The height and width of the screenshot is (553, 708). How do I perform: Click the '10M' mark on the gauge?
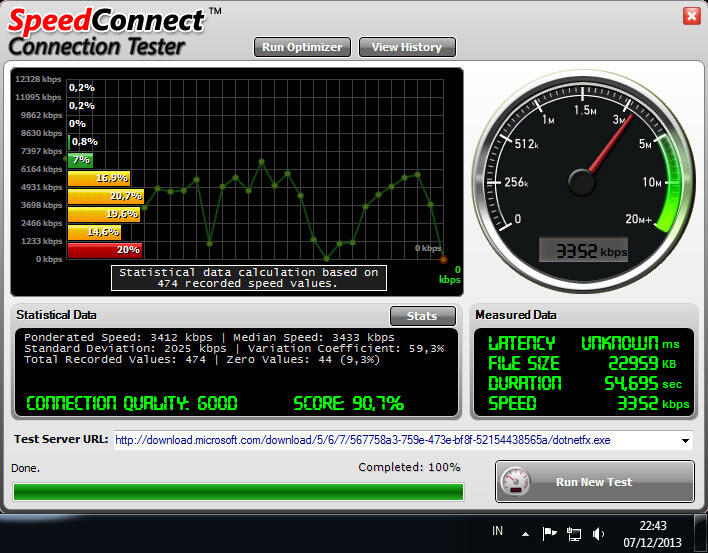click(x=652, y=182)
